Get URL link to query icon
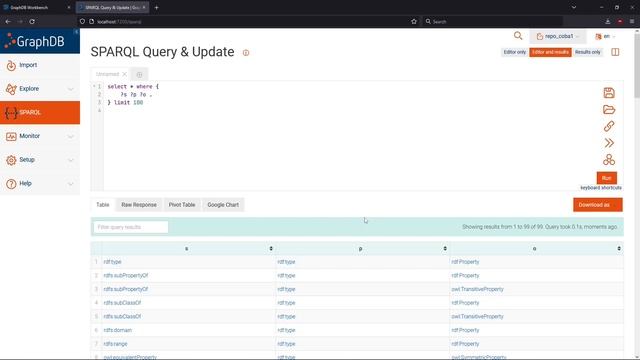Viewport: 640px width, 360px height. tap(609, 126)
